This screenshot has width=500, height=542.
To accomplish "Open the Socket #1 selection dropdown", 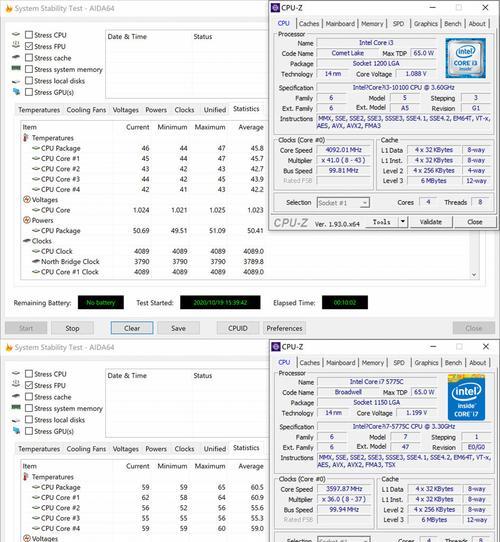I will coord(343,203).
